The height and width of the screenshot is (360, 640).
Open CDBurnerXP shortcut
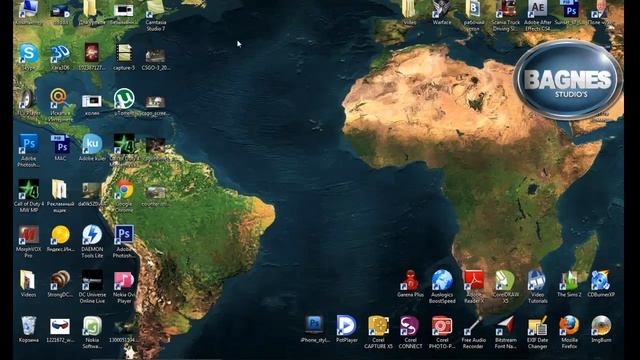point(601,280)
